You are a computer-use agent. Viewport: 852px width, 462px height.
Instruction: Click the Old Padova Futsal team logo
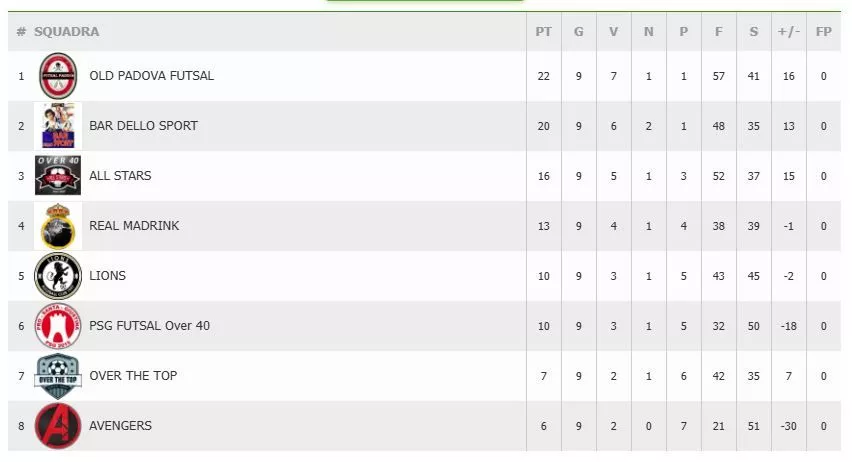click(58, 76)
